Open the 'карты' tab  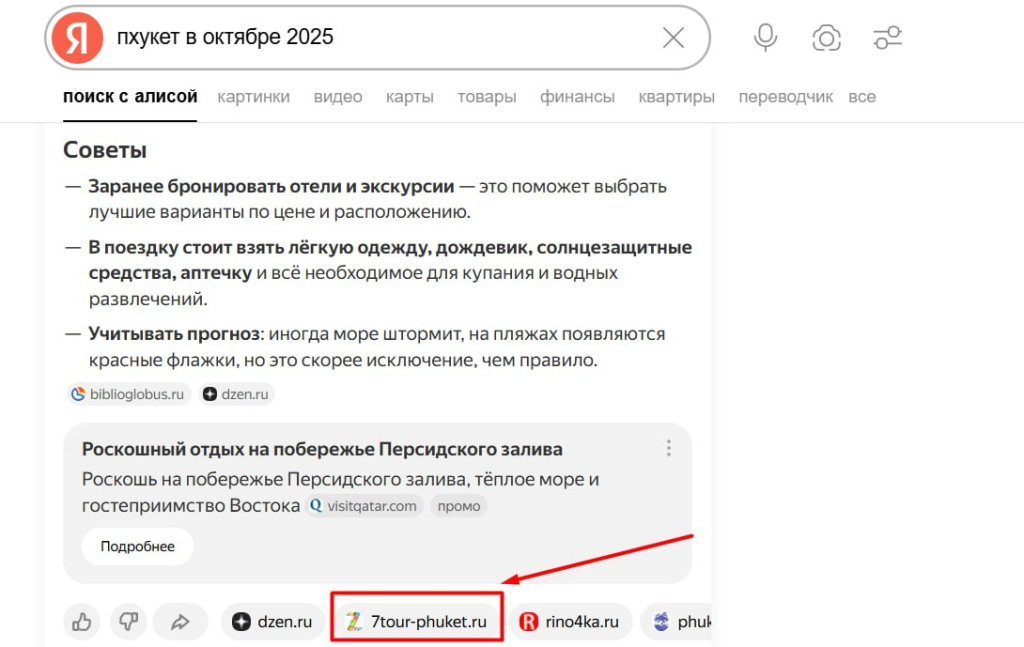(x=410, y=97)
